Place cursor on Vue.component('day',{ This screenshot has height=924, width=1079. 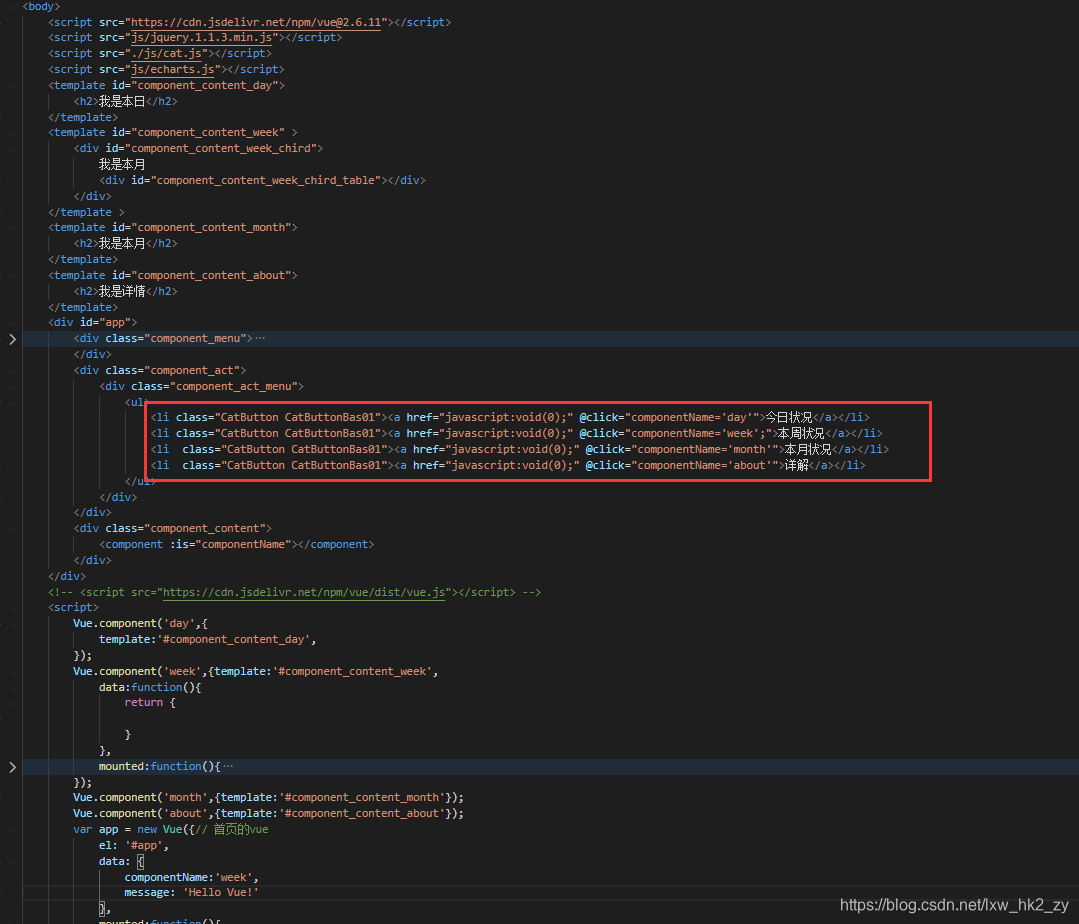140,623
